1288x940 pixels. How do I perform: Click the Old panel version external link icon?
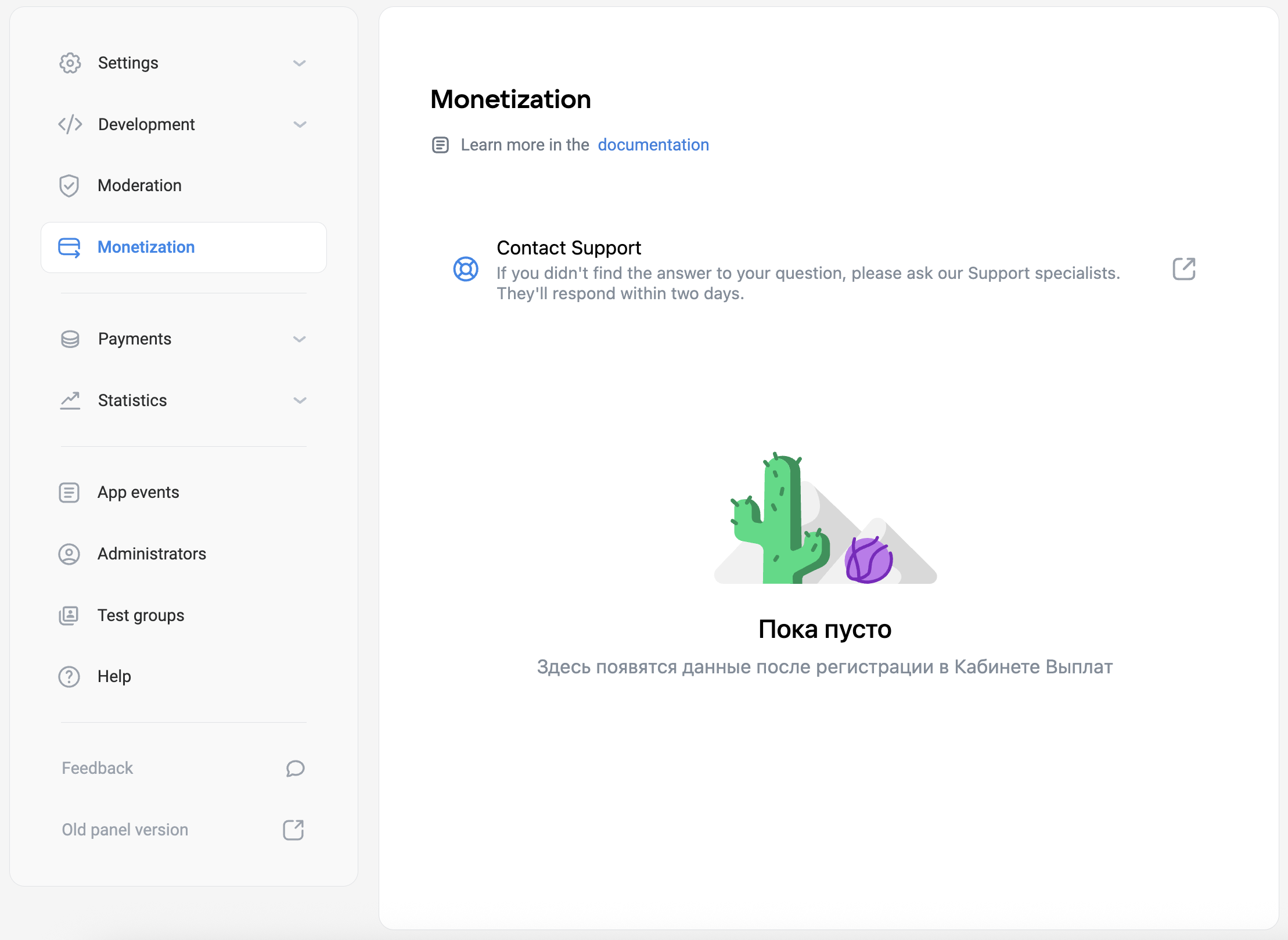pos(293,830)
